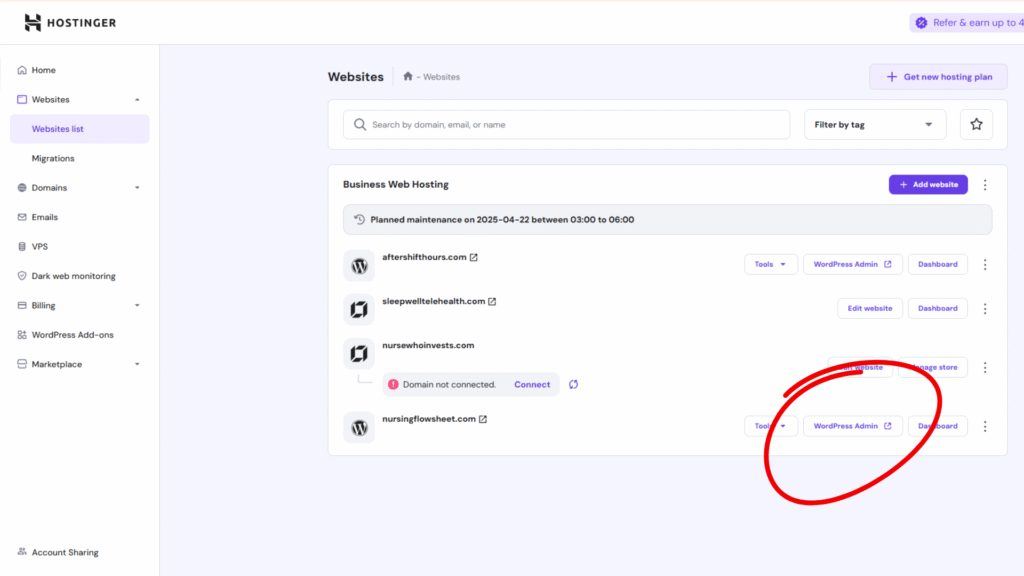Open Migrations in the sidebar
This screenshot has height=576, width=1024.
point(53,158)
